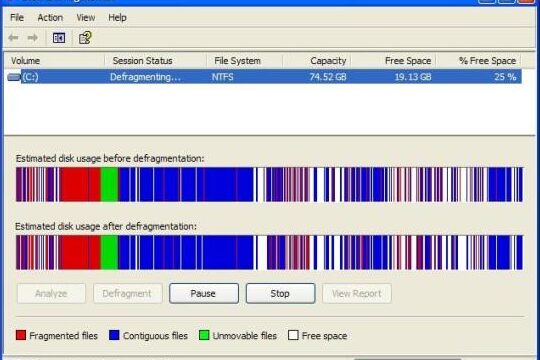Sort by Session Status column header
The width and height of the screenshot is (540, 360).
(156, 61)
